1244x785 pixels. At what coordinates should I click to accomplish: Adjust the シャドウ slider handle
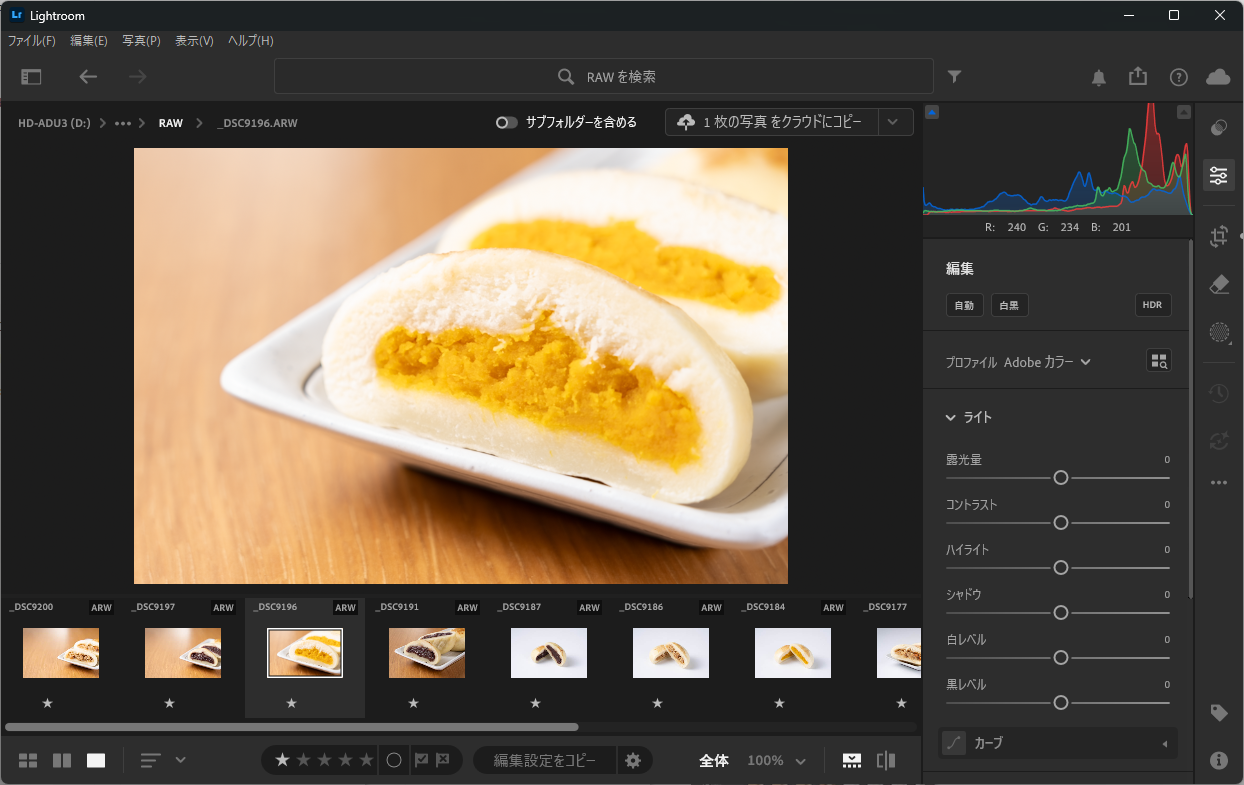1061,613
